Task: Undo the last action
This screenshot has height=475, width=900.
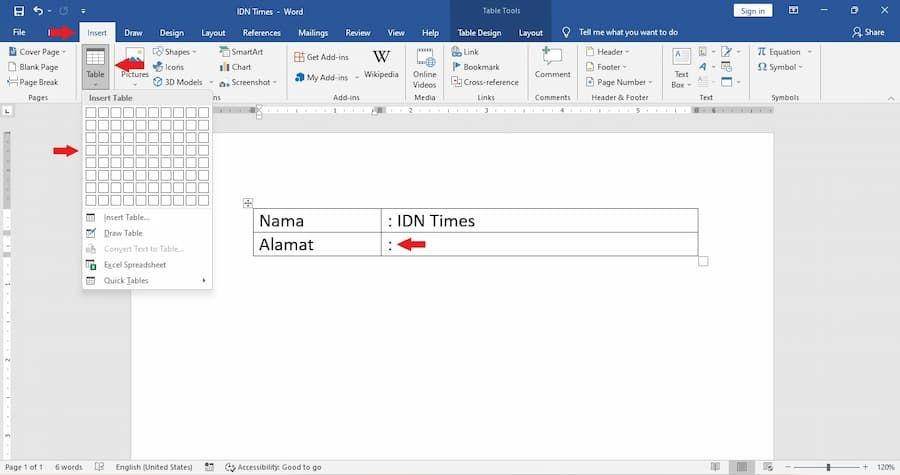Action: 38,11
